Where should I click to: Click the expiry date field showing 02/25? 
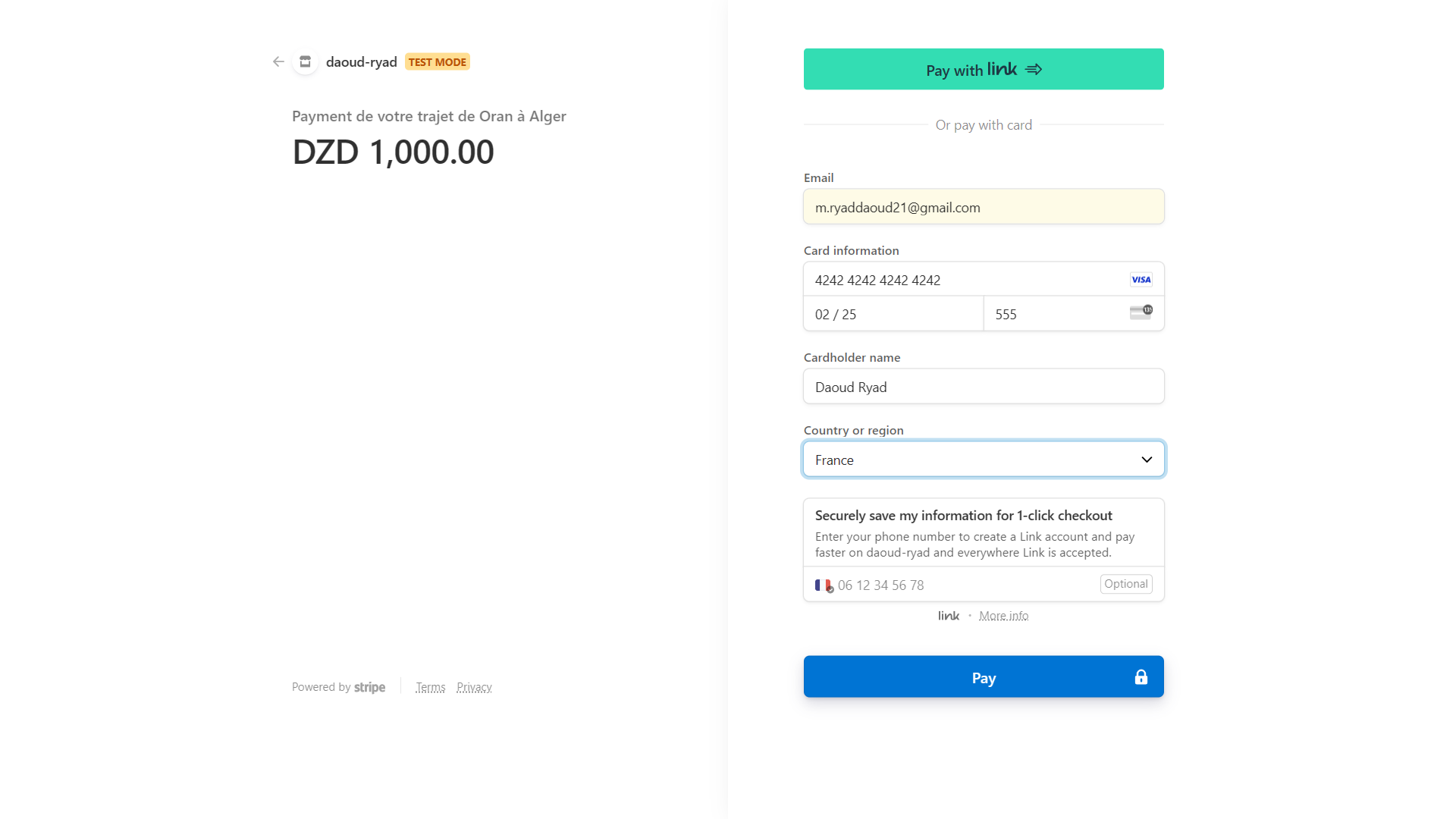[893, 313]
